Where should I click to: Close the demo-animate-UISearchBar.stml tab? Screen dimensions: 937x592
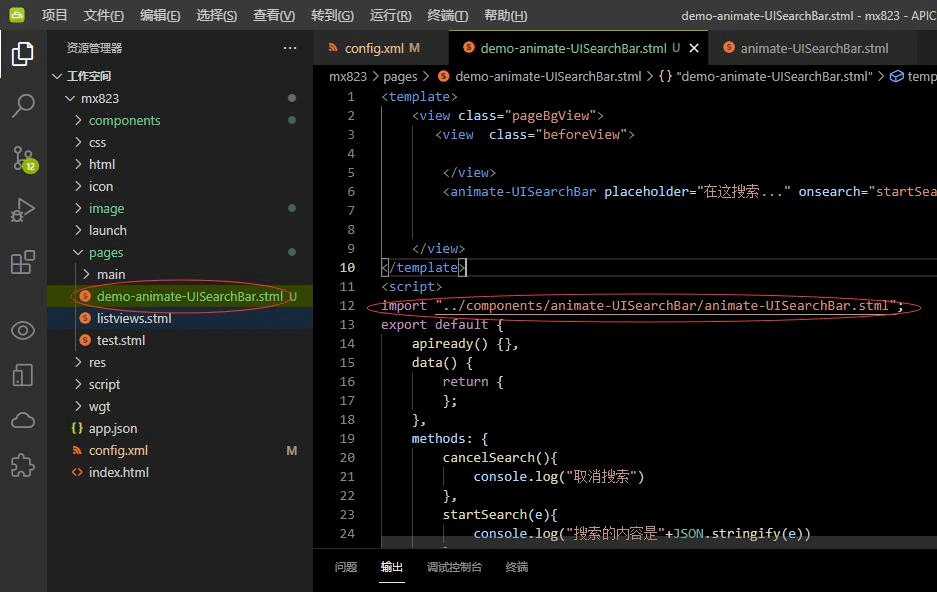pyautogui.click(x=694, y=48)
